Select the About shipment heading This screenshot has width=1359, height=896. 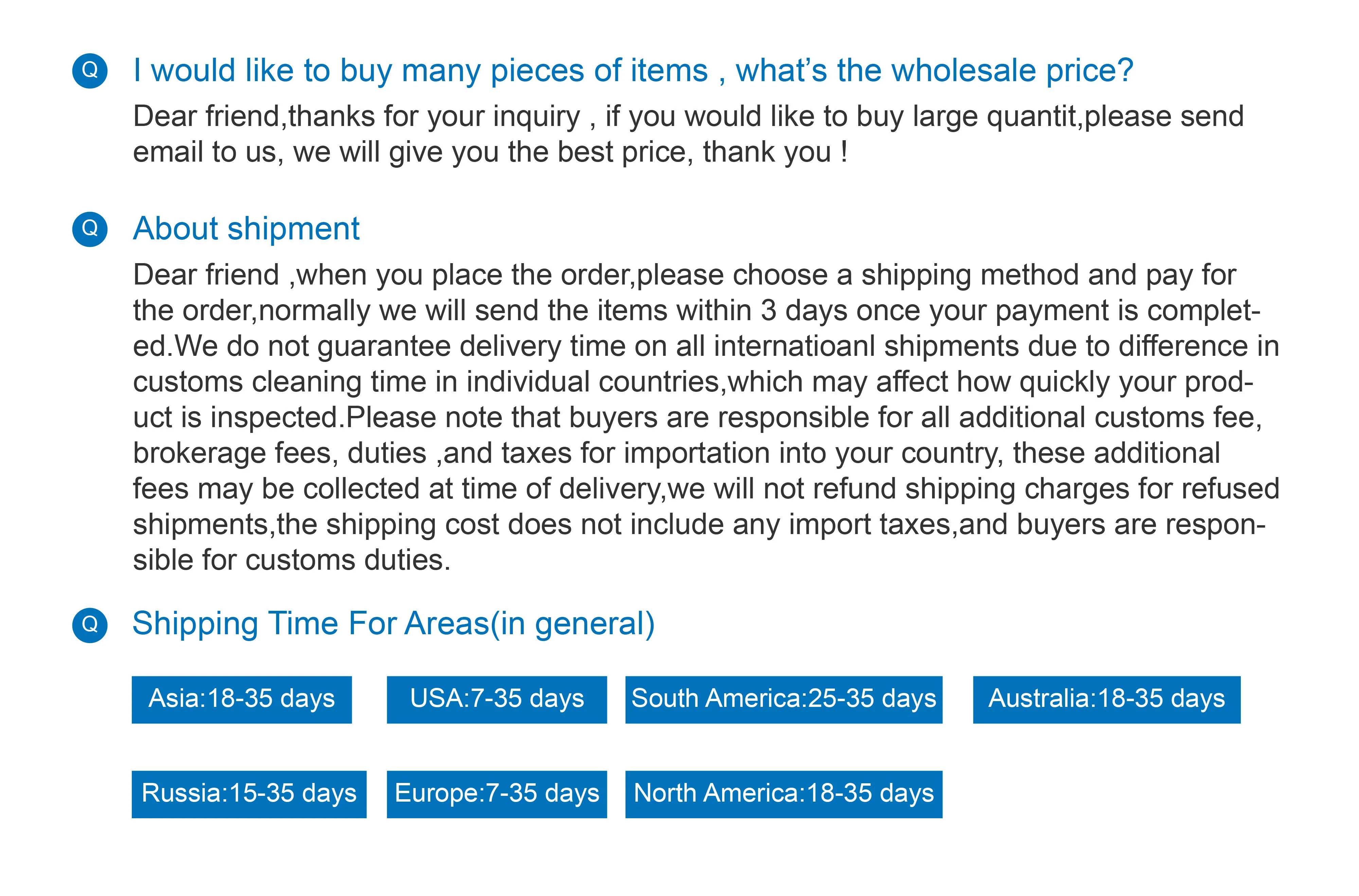pyautogui.click(x=246, y=228)
